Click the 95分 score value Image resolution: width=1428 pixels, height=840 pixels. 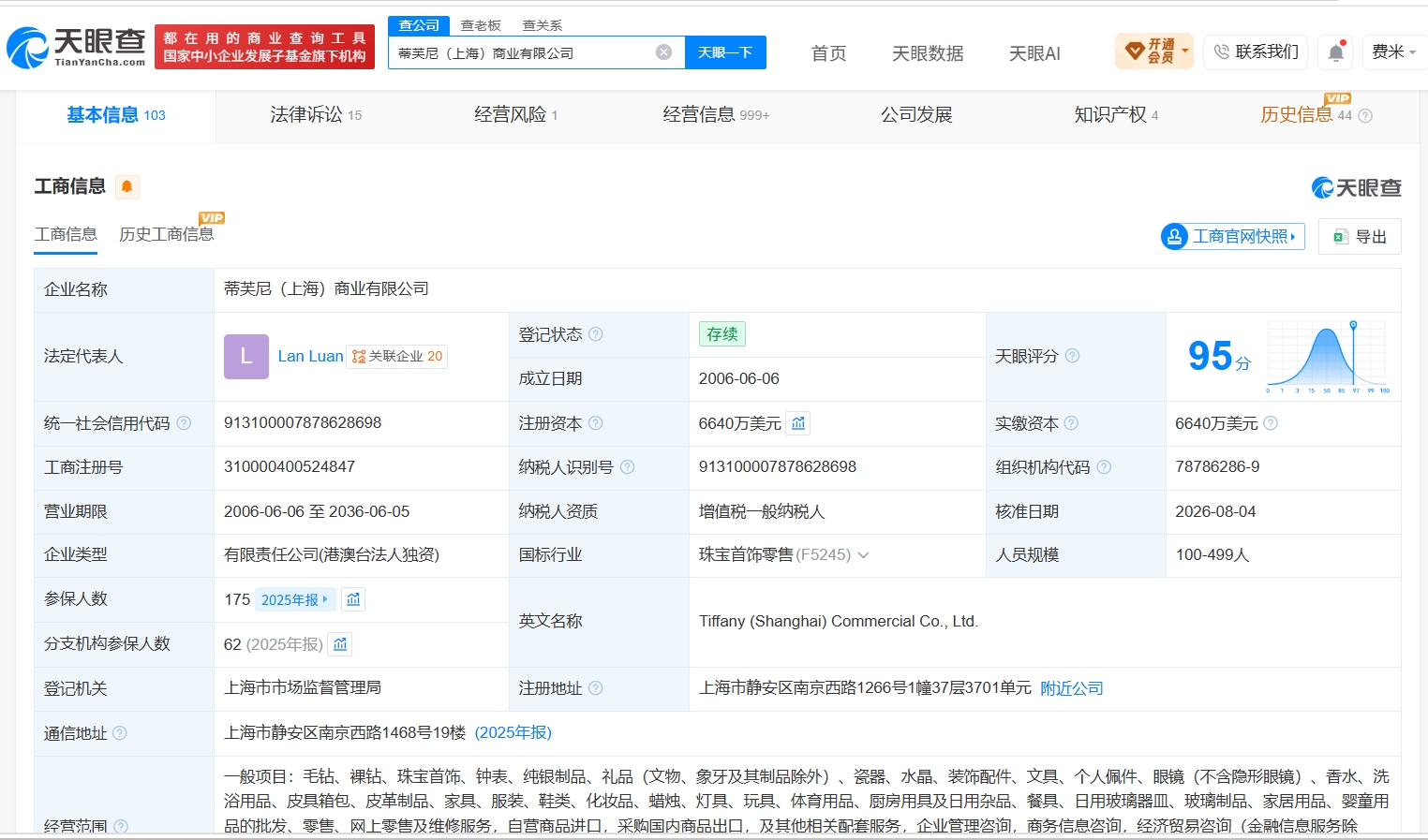point(1219,356)
